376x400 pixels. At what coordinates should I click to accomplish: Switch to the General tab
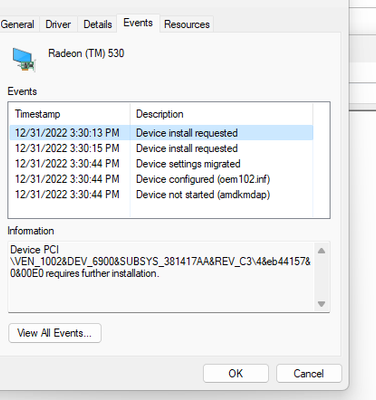click(17, 24)
